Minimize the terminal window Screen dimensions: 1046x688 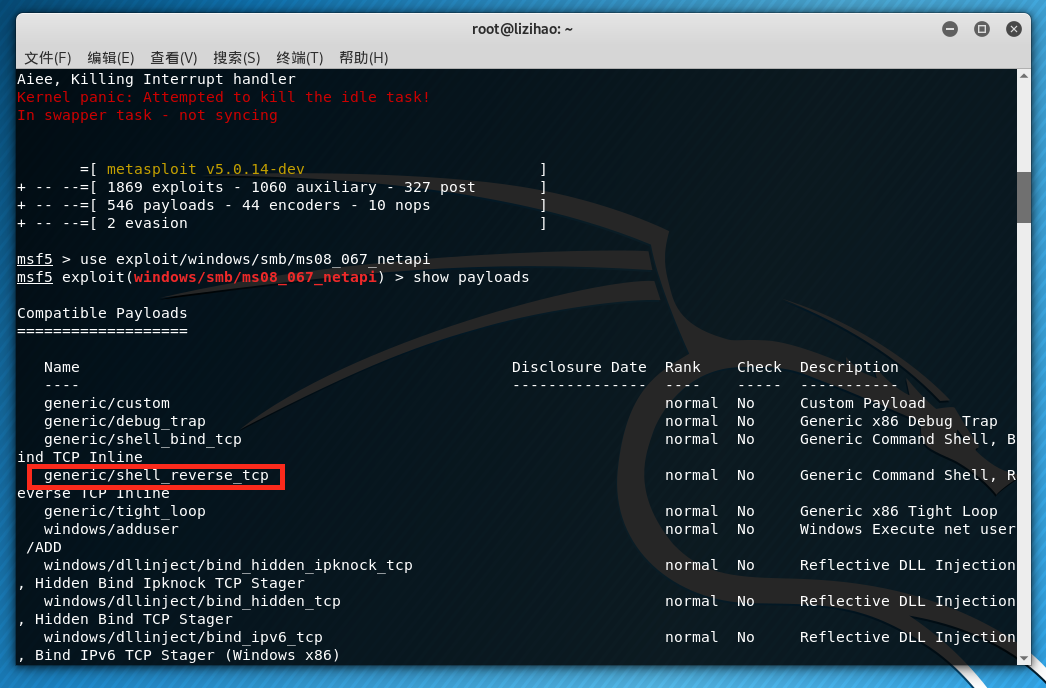click(950, 29)
